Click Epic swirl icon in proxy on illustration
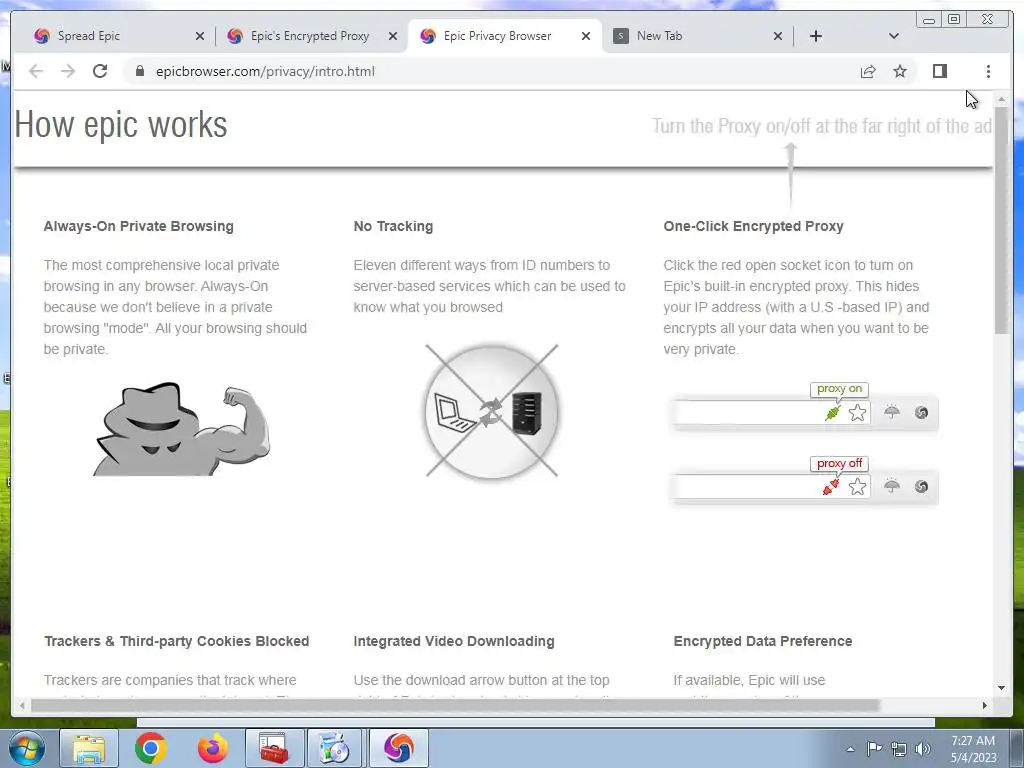Viewport: 1024px width, 768px height. (x=921, y=412)
